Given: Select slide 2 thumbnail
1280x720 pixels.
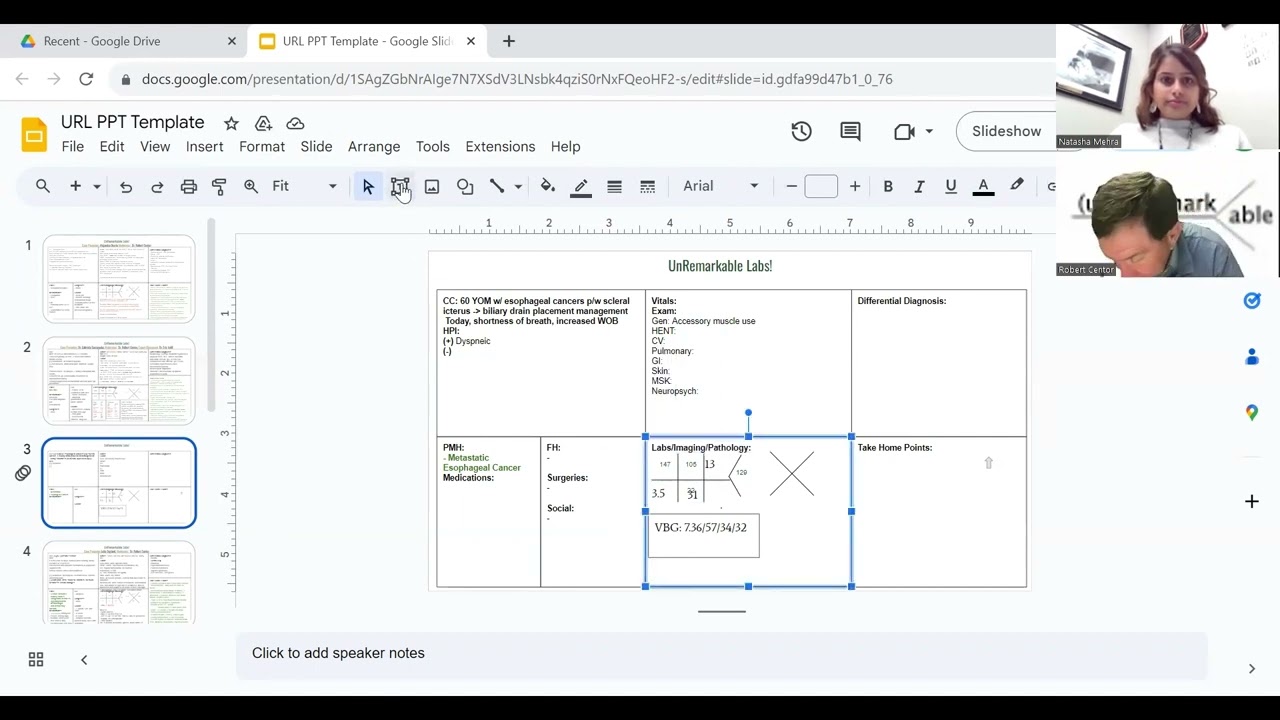Looking at the screenshot, I should click(x=119, y=381).
